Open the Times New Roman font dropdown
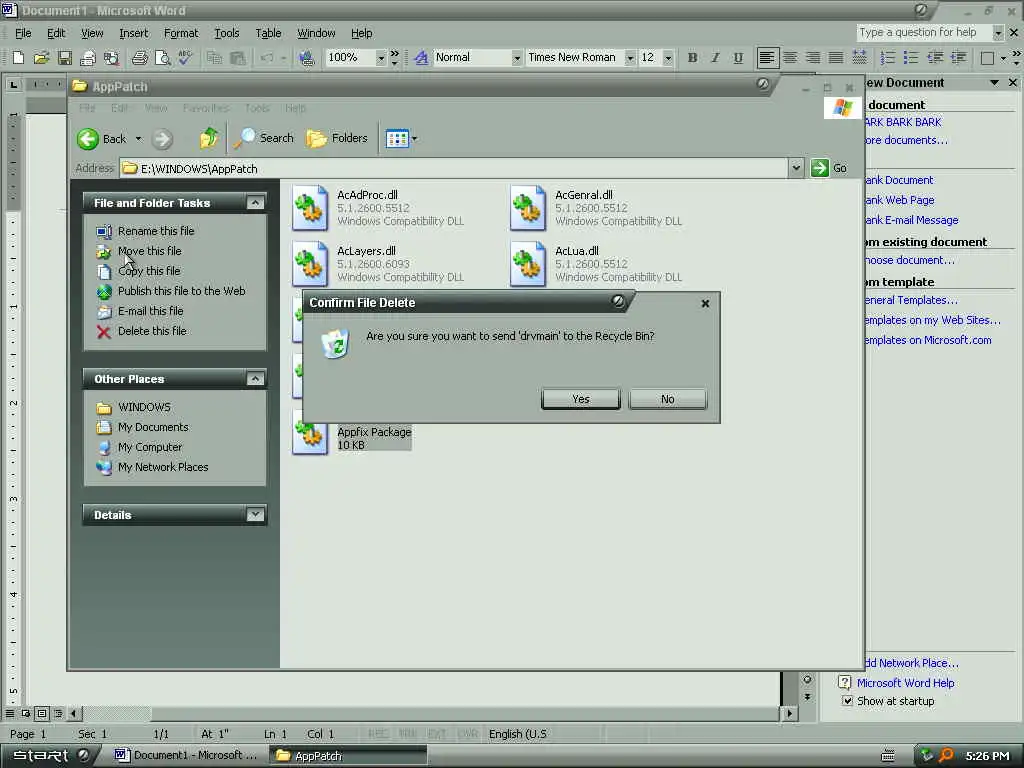The image size is (1024, 768). (x=630, y=58)
